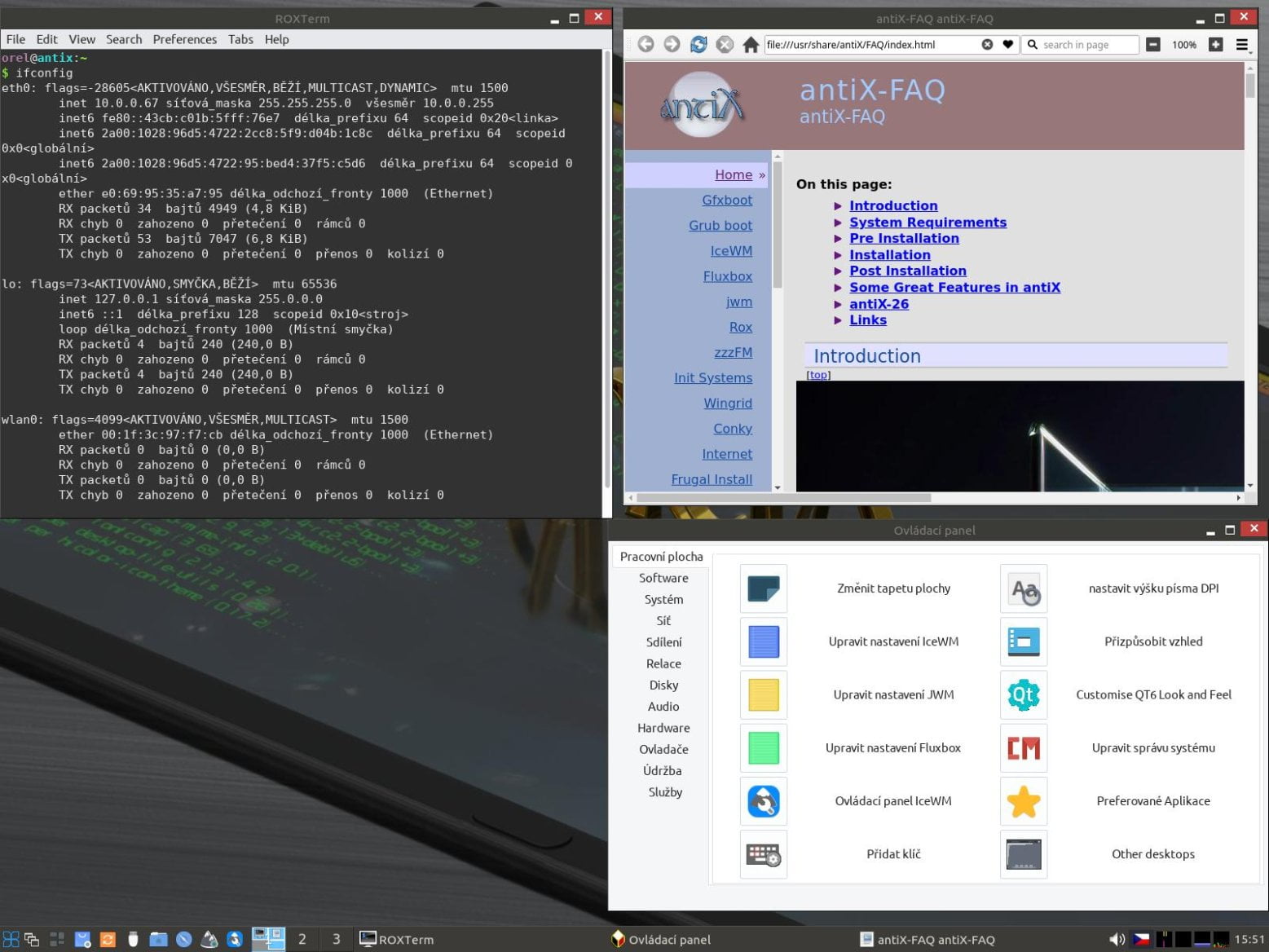Click the Czech flag keyboard layout indicator
The height and width of the screenshot is (952, 1269).
tap(1141, 939)
